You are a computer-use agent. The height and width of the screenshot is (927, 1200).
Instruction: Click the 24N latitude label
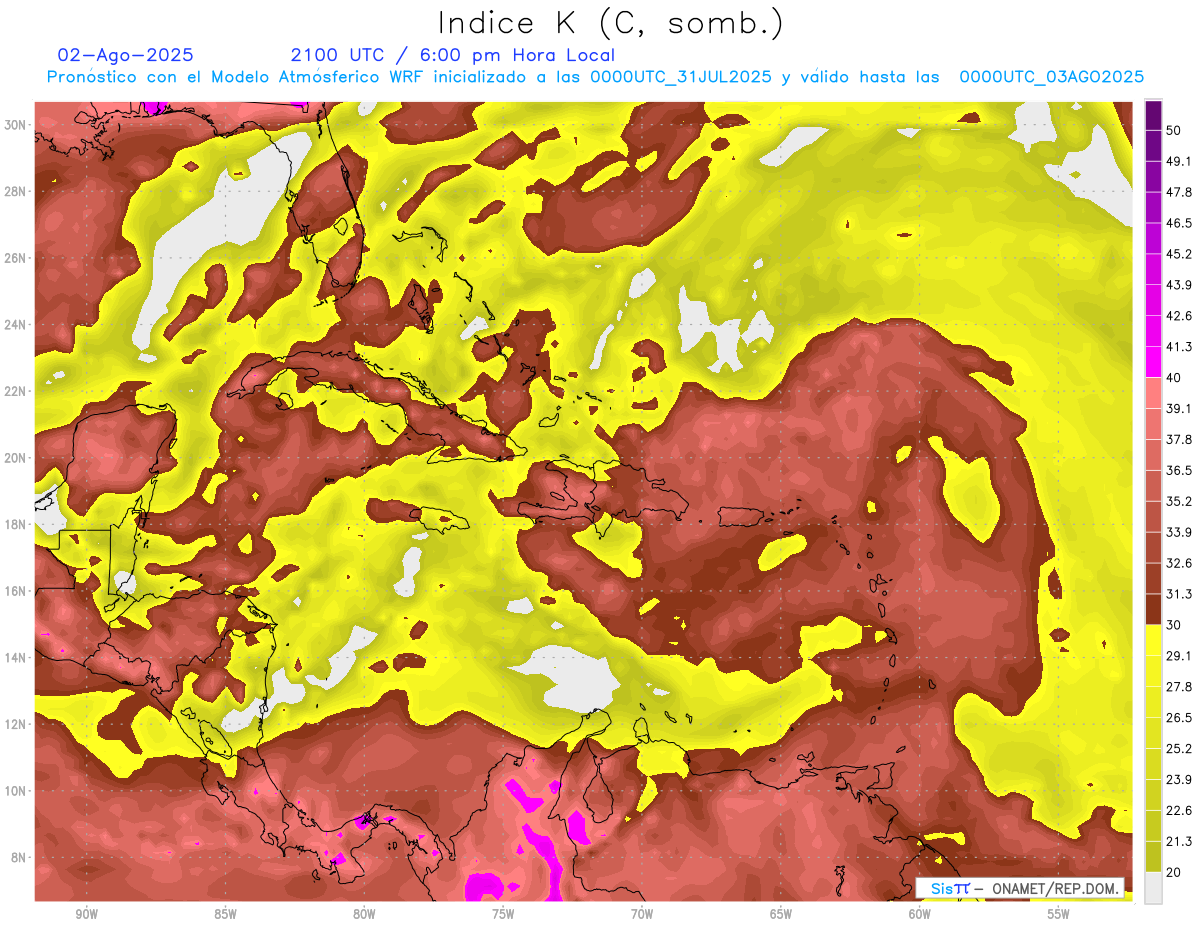[x=17, y=324]
